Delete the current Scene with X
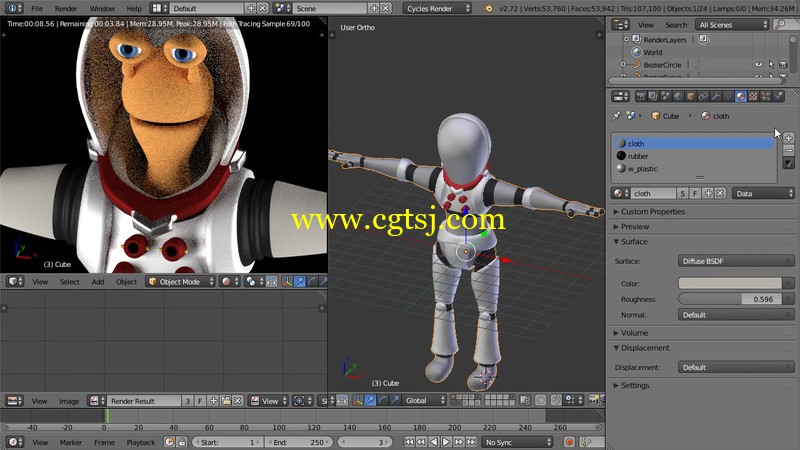Image resolution: width=800 pixels, height=450 pixels. pyautogui.click(x=386, y=8)
